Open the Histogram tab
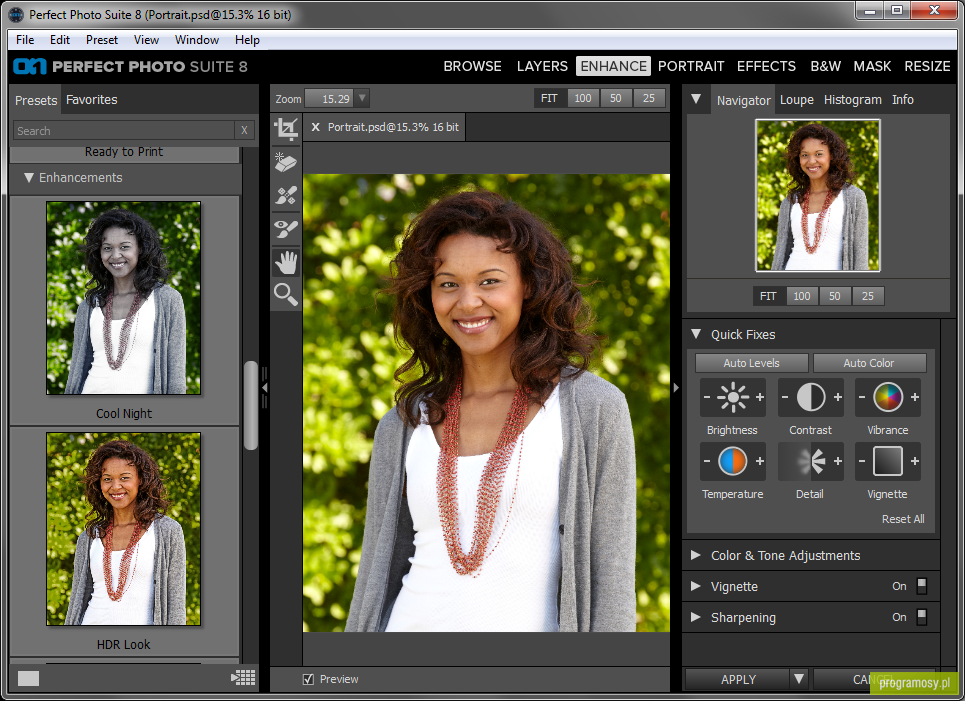The height and width of the screenshot is (701, 965). (x=852, y=100)
